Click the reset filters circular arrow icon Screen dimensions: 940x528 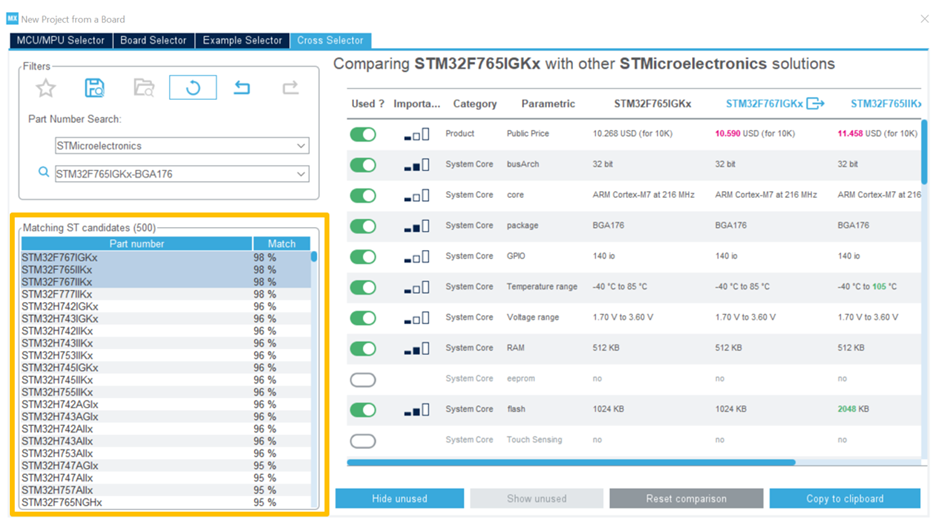(193, 88)
